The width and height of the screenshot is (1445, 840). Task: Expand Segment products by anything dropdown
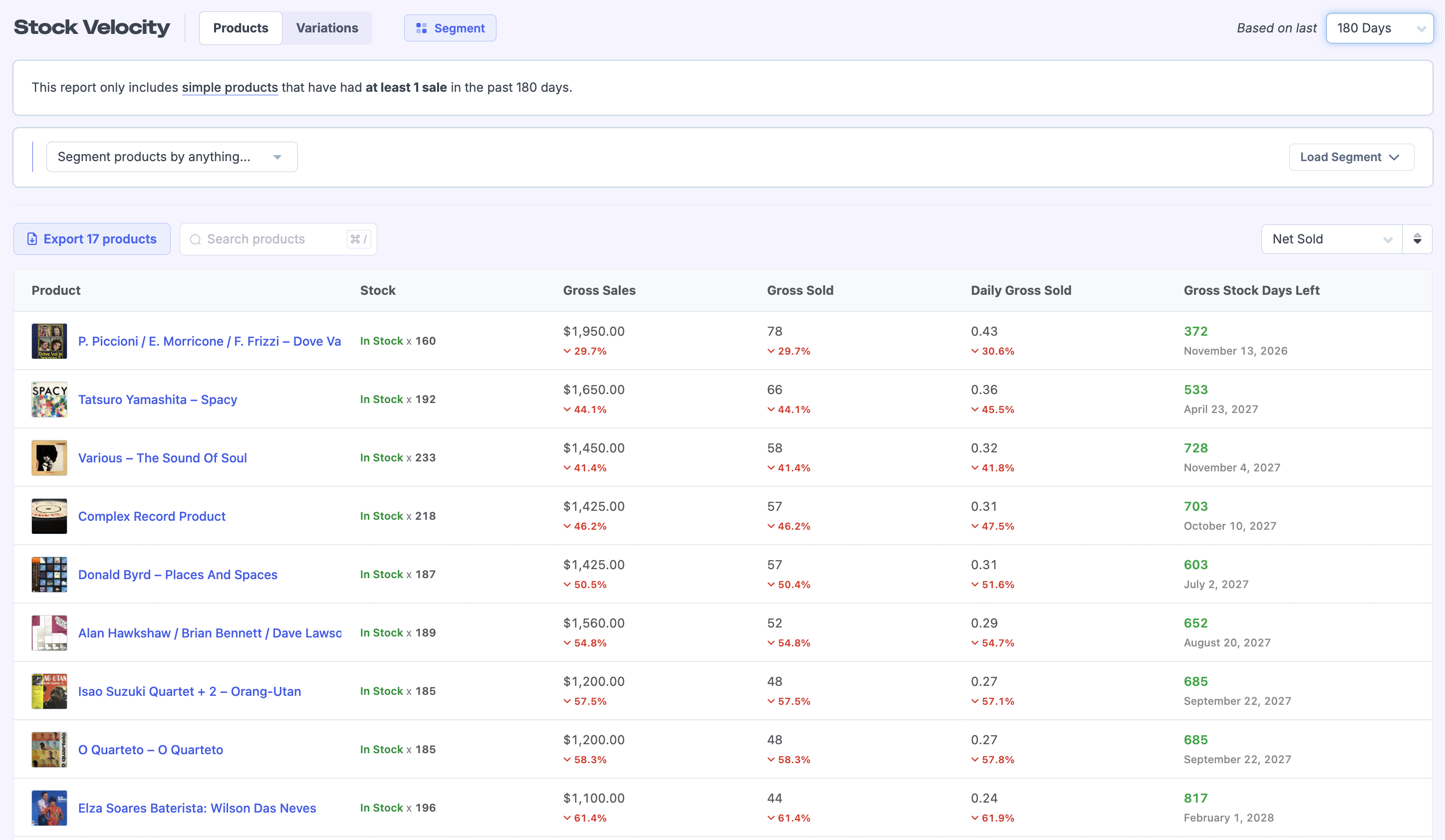(172, 157)
